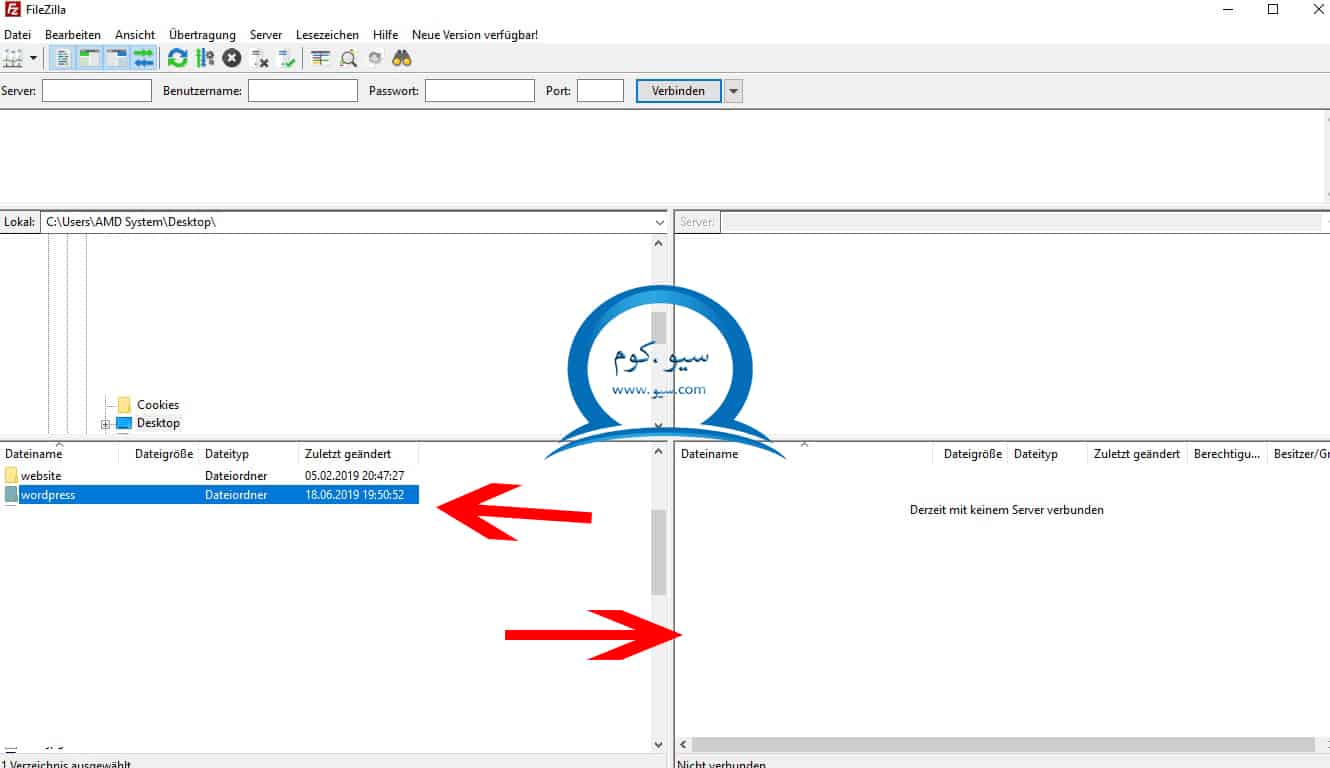Expand the local path dropdown

coord(660,222)
